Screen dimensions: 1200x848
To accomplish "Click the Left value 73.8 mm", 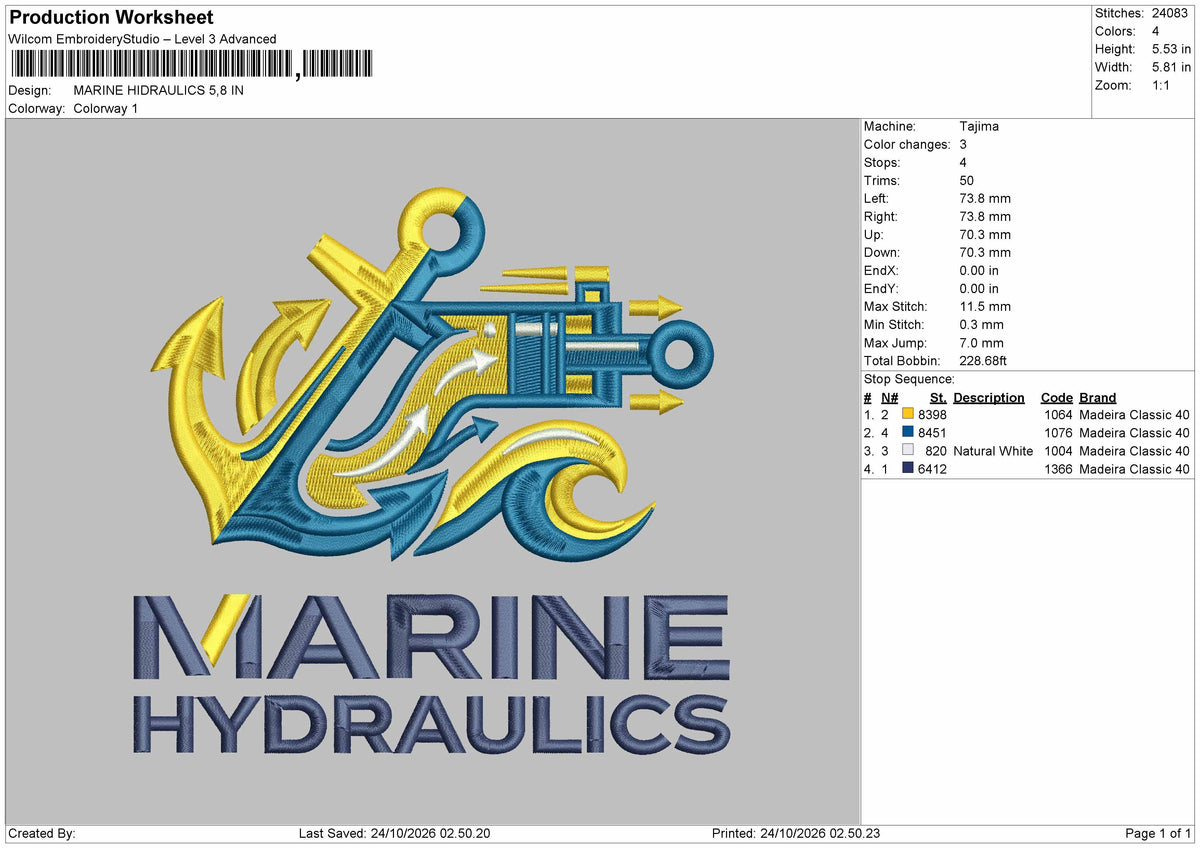I will [985, 198].
